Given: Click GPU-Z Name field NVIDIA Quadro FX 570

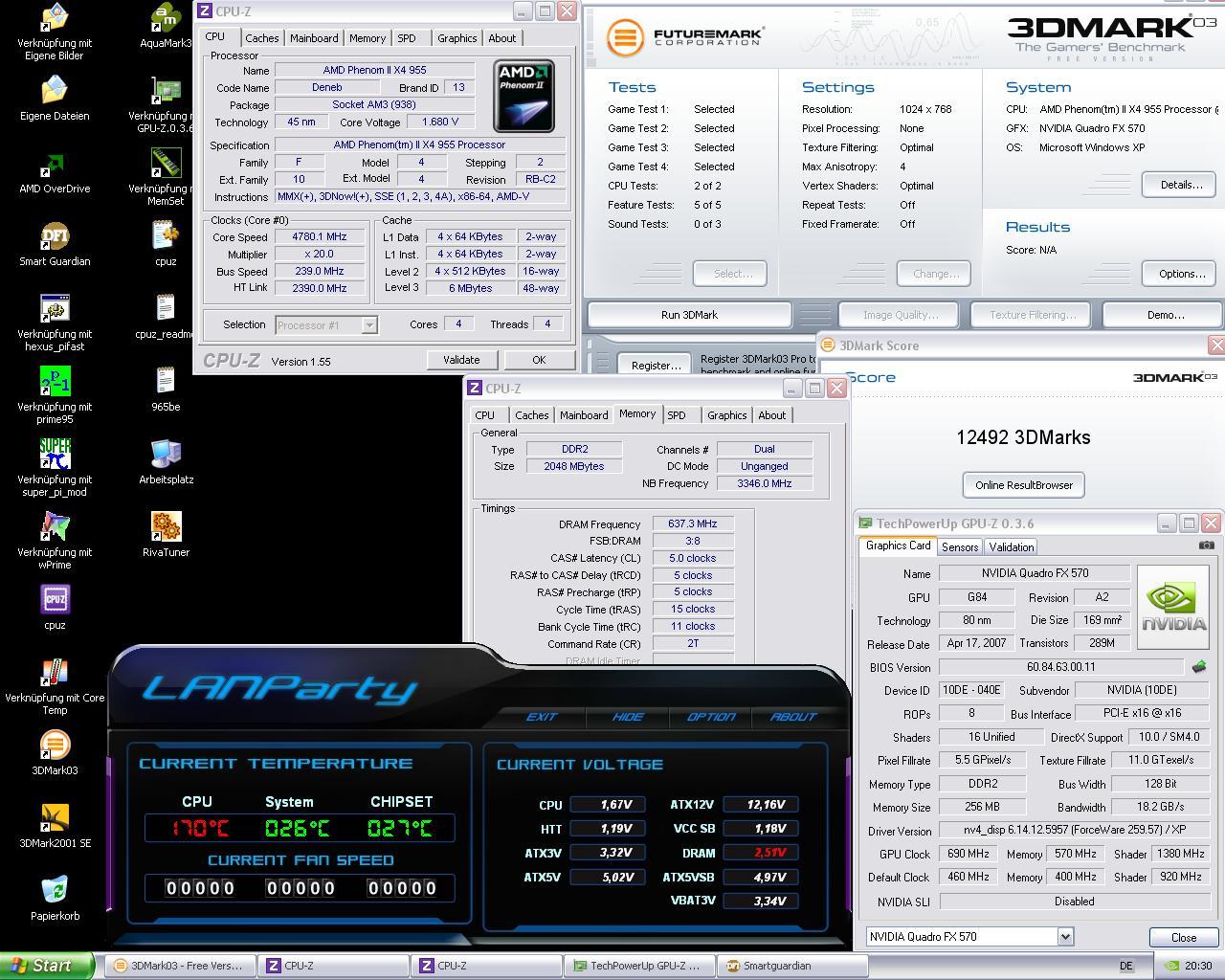Looking at the screenshot, I should tap(1034, 573).
